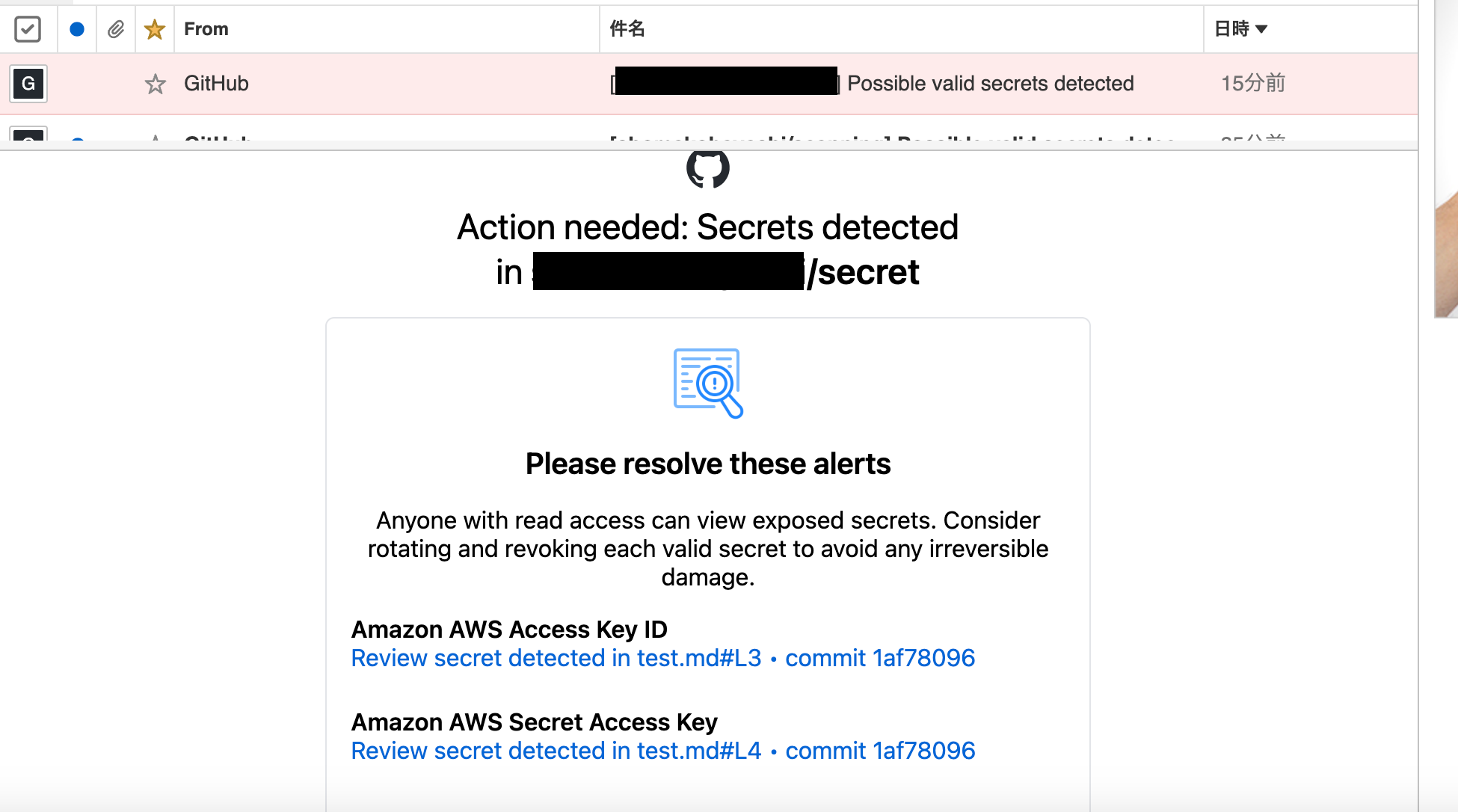Image resolution: width=1458 pixels, height=812 pixels.
Task: Click the 件名 subject column header
Action: [627, 29]
